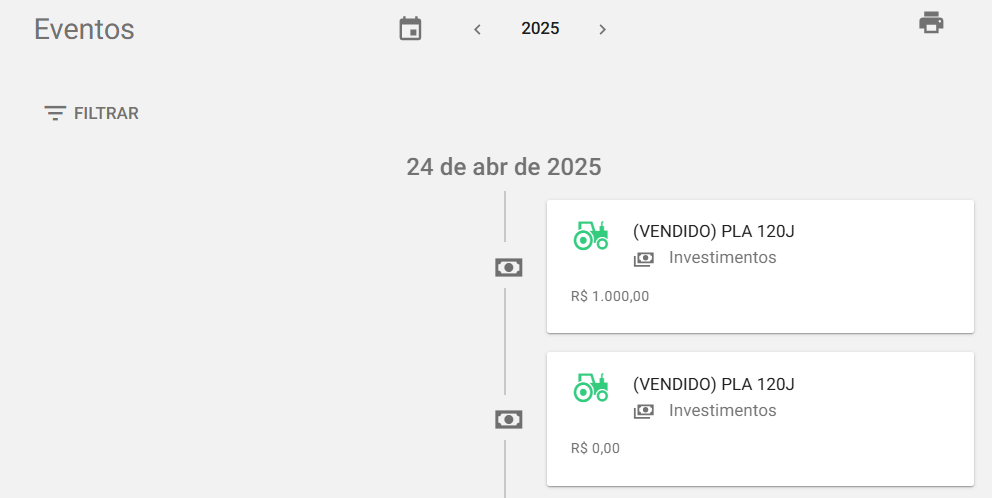Screen dimensions: 992x498
Task: Open (VENDIDO) PLA 120J event worth R$ 1.000,00
Action: [714, 232]
